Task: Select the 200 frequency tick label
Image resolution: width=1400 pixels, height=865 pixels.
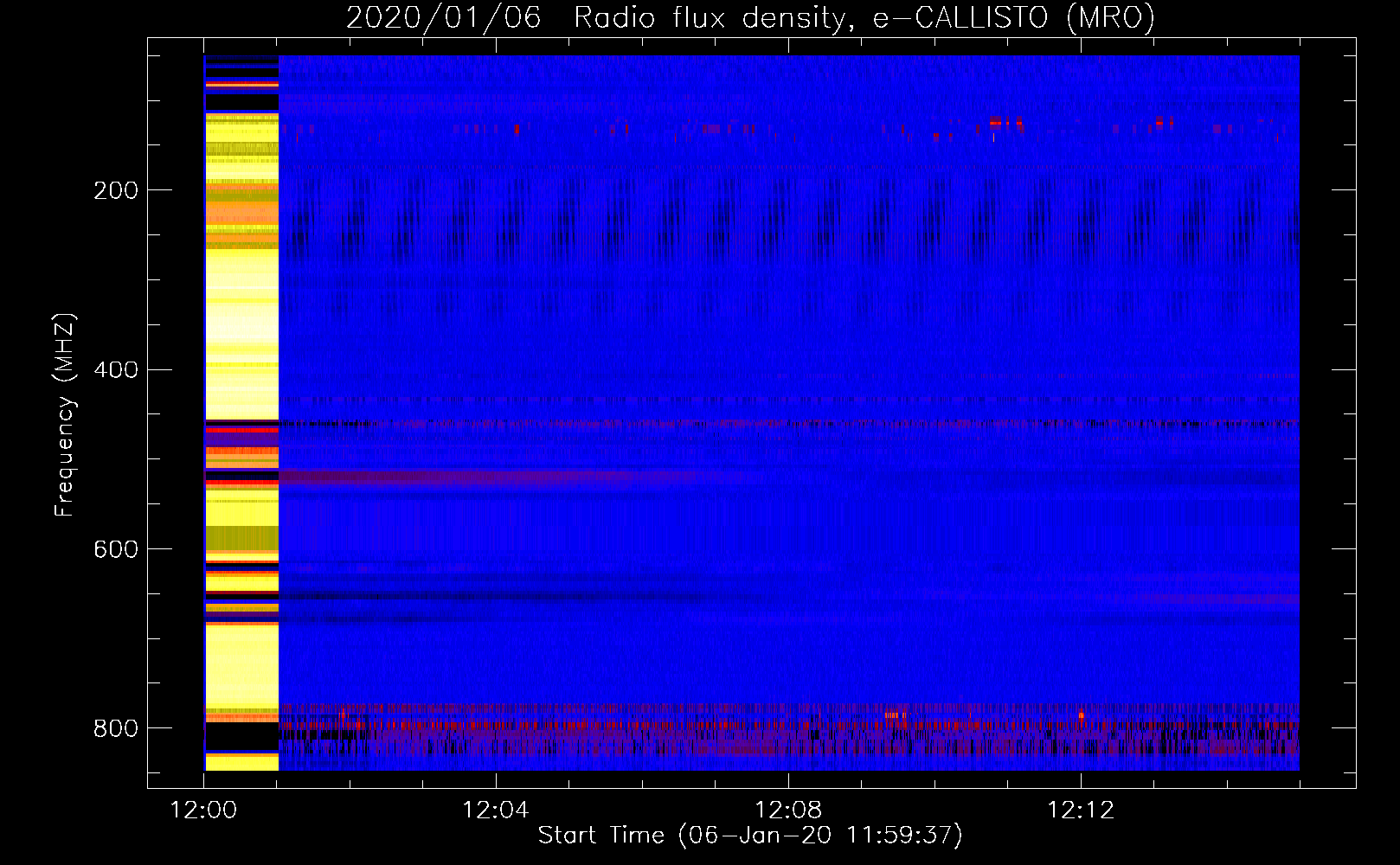Action: coord(116,190)
